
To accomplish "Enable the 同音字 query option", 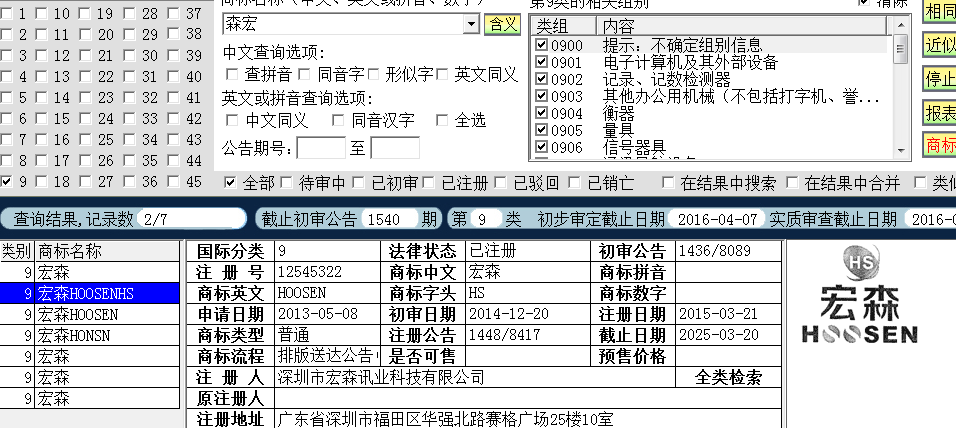I will point(305,74).
